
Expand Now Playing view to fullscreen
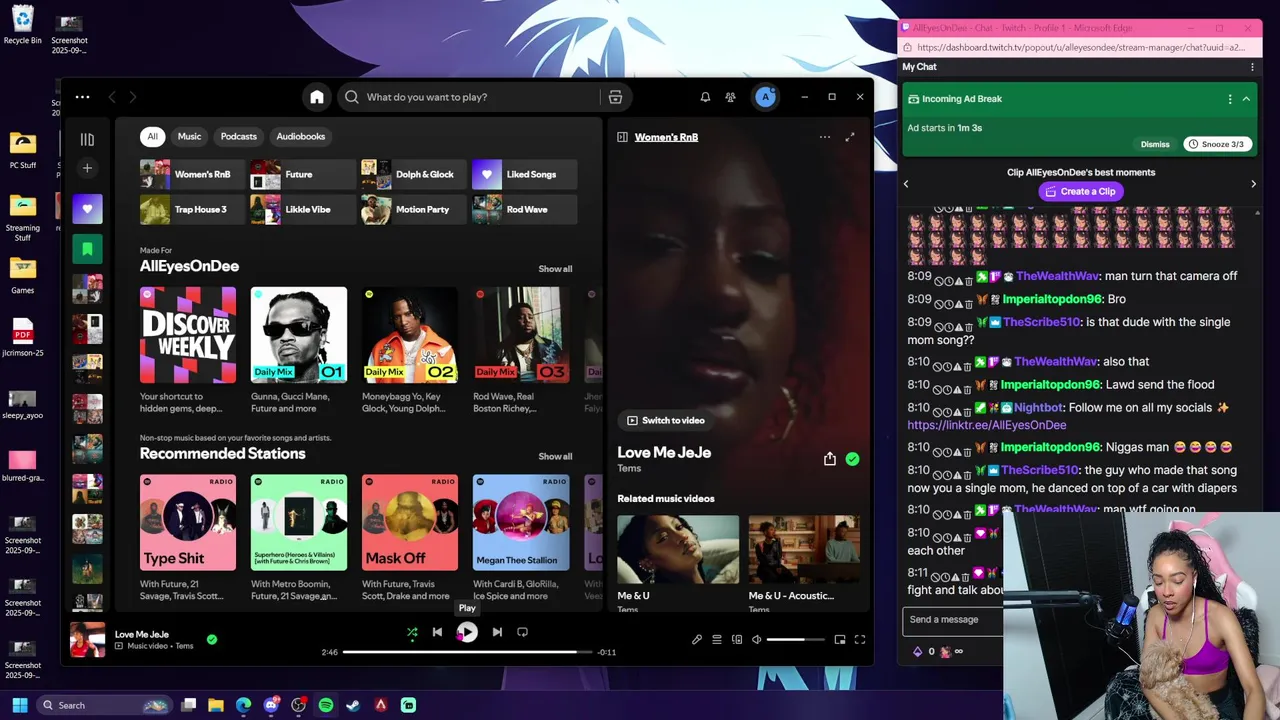(850, 137)
